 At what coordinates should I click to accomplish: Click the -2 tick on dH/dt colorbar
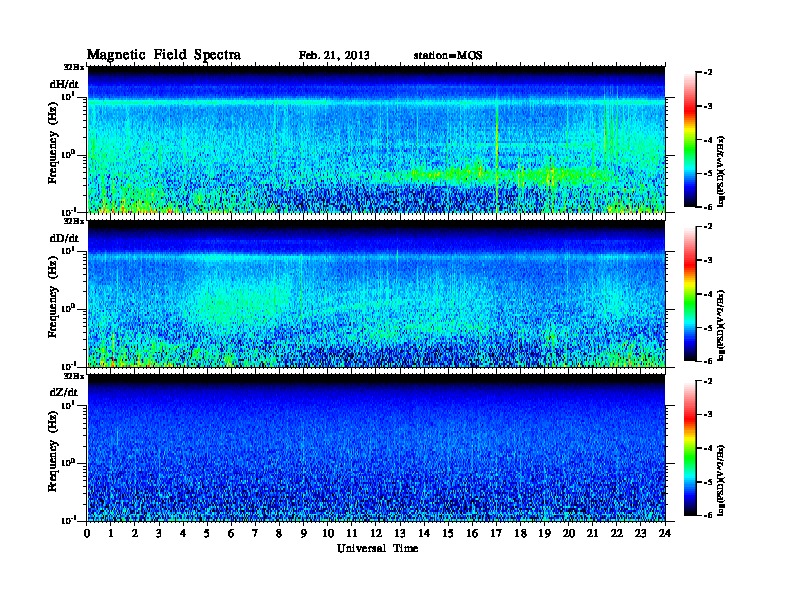tap(708, 73)
